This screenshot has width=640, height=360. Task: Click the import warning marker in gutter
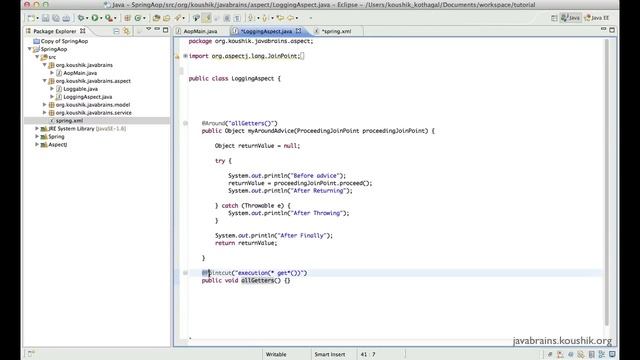pyautogui.click(x=178, y=56)
